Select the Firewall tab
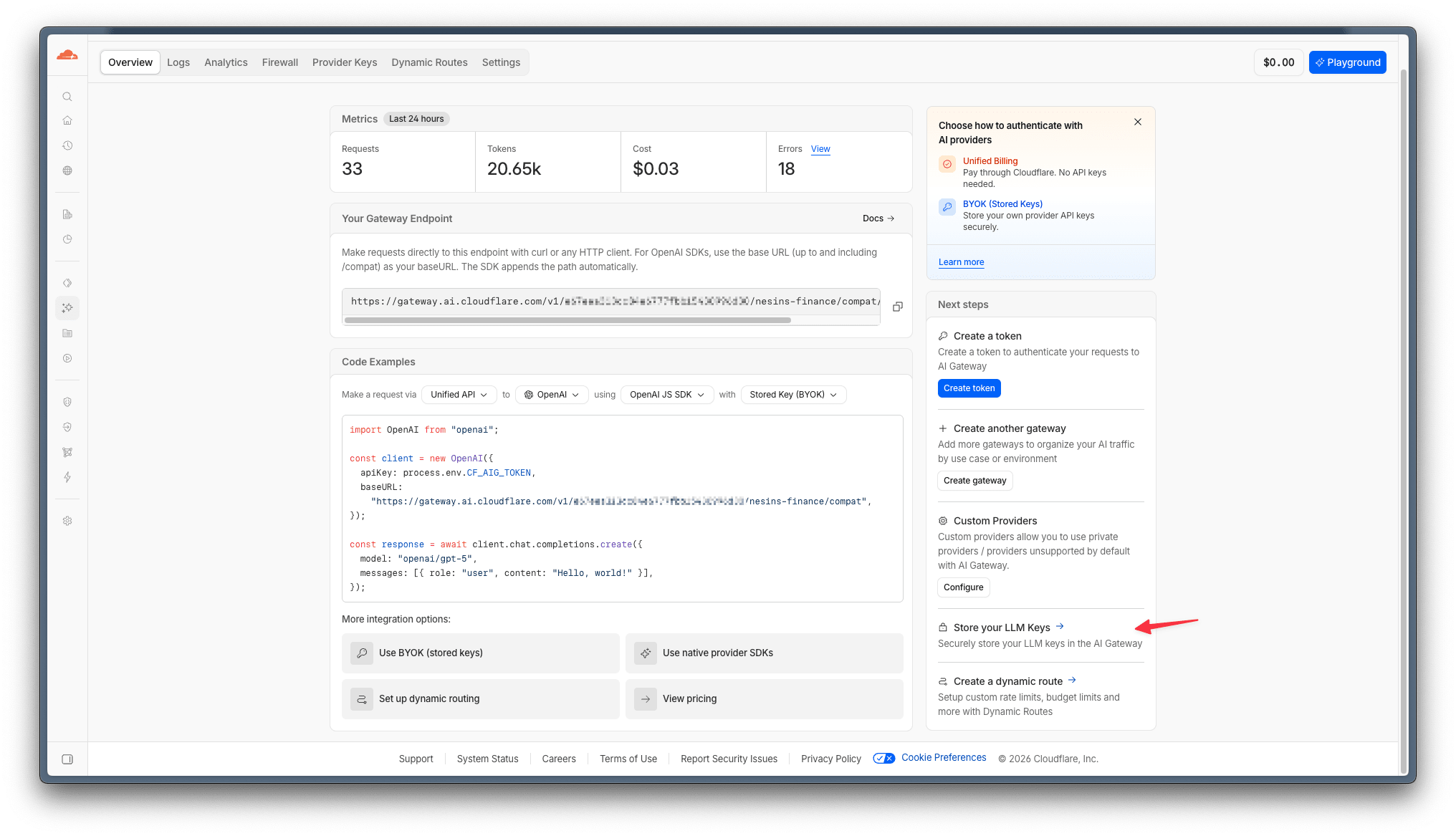 [280, 62]
